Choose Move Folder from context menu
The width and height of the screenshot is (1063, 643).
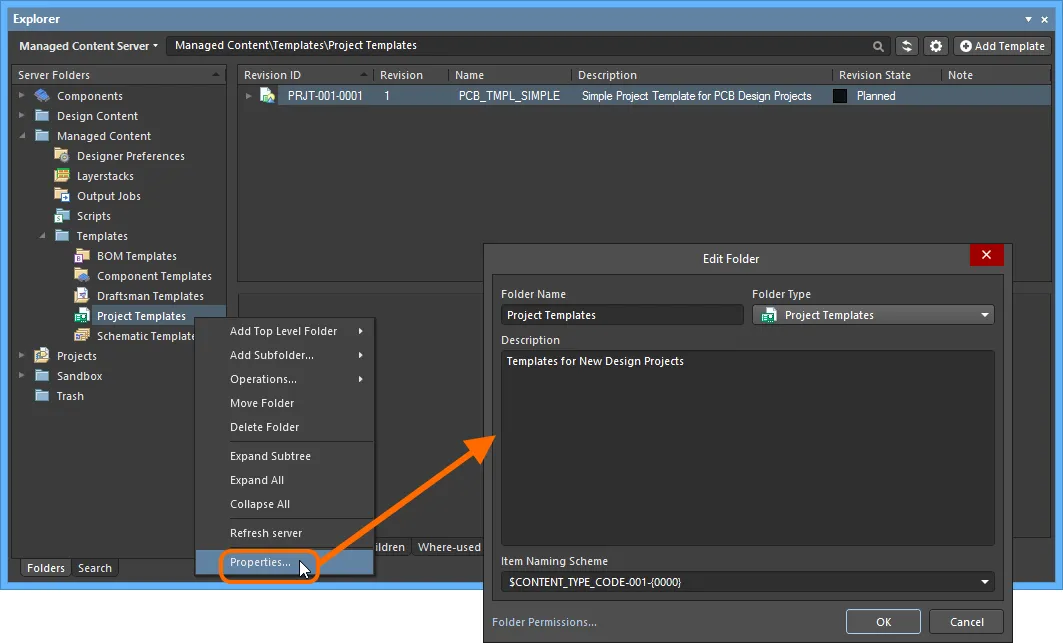pos(285,403)
